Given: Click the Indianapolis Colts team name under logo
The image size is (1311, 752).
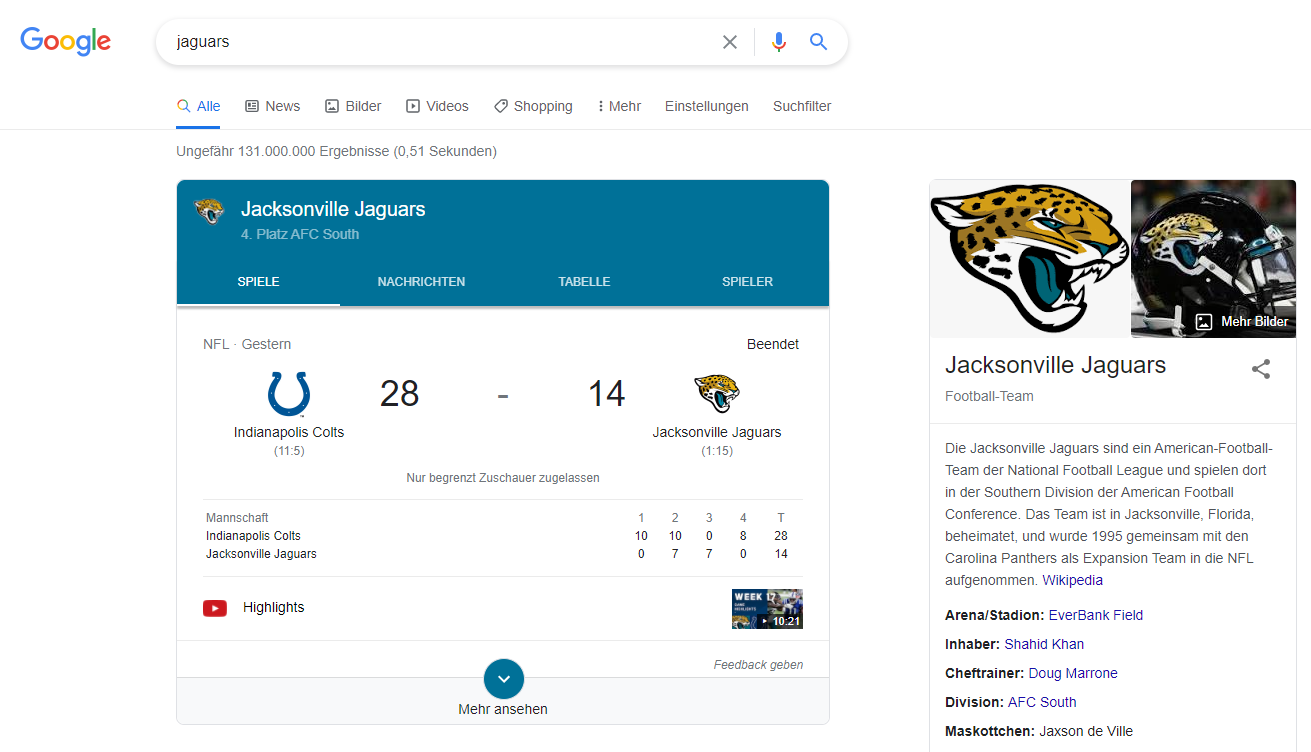Looking at the screenshot, I should pyautogui.click(x=289, y=432).
